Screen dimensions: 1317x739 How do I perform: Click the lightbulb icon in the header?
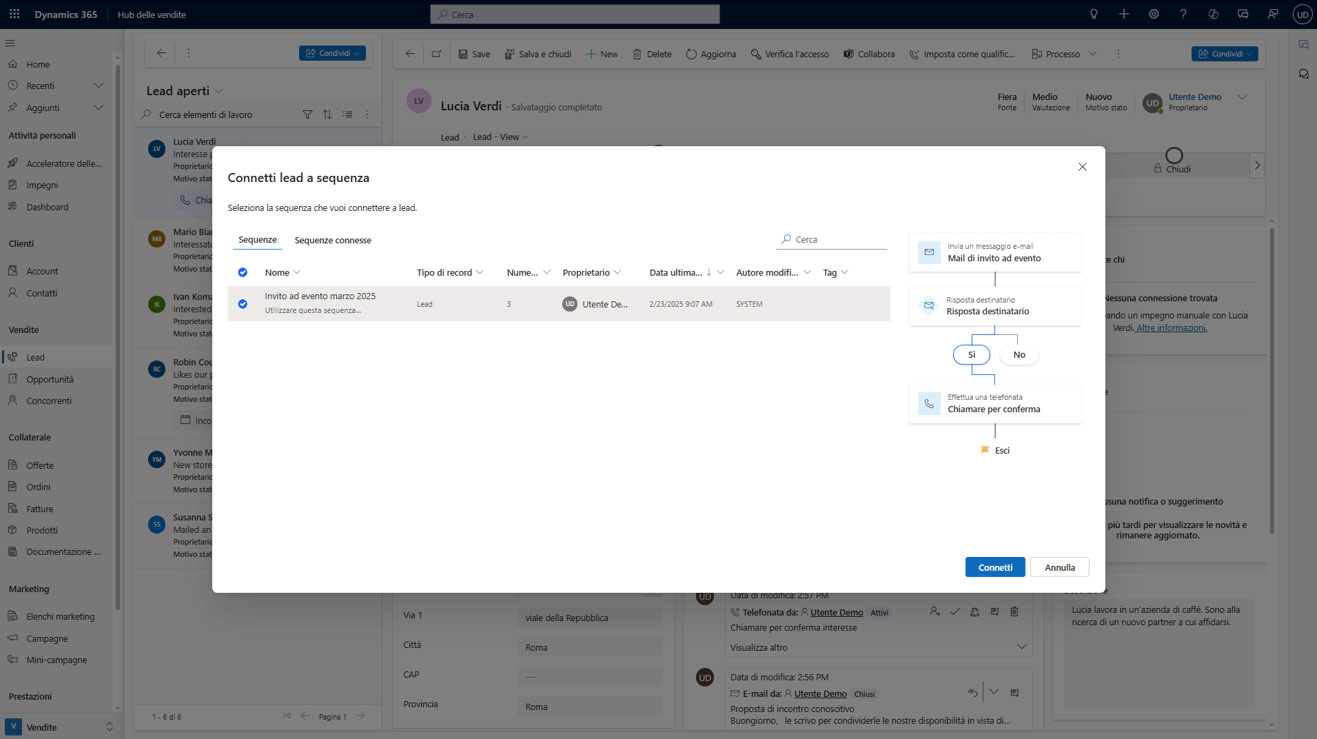1094,14
